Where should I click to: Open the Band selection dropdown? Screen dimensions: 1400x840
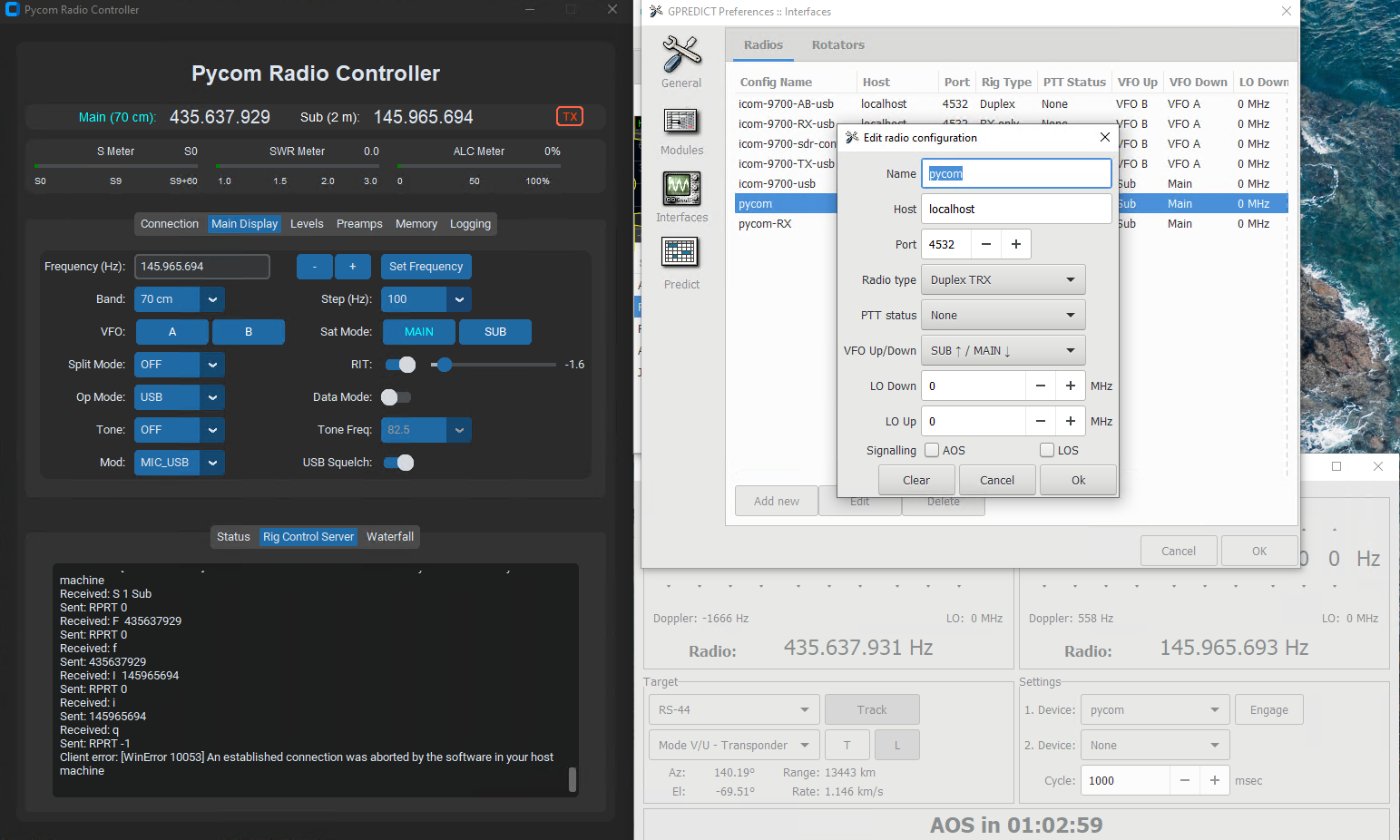179,298
